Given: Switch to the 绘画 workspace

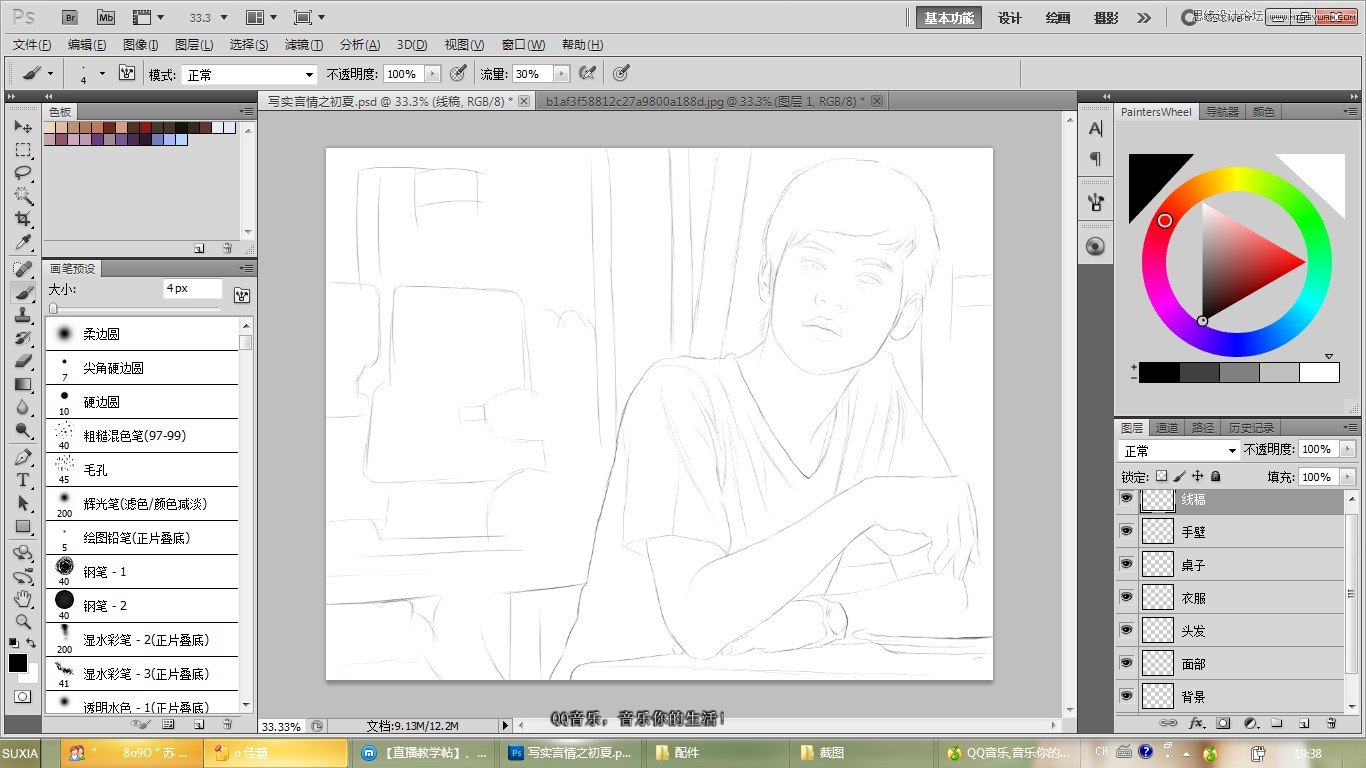Looking at the screenshot, I should click(x=1057, y=18).
